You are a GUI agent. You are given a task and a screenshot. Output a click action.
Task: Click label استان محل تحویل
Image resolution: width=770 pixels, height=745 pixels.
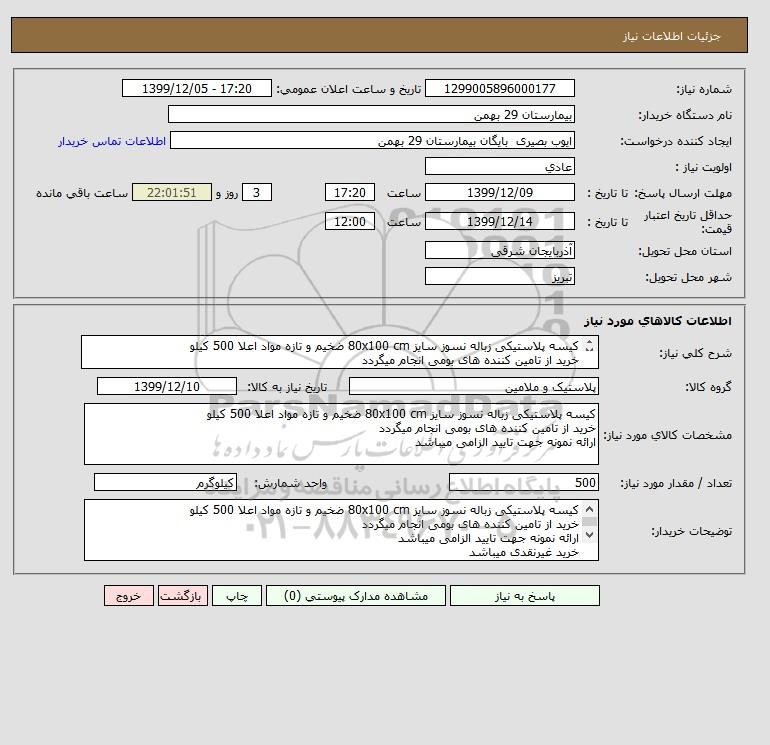click(x=685, y=251)
